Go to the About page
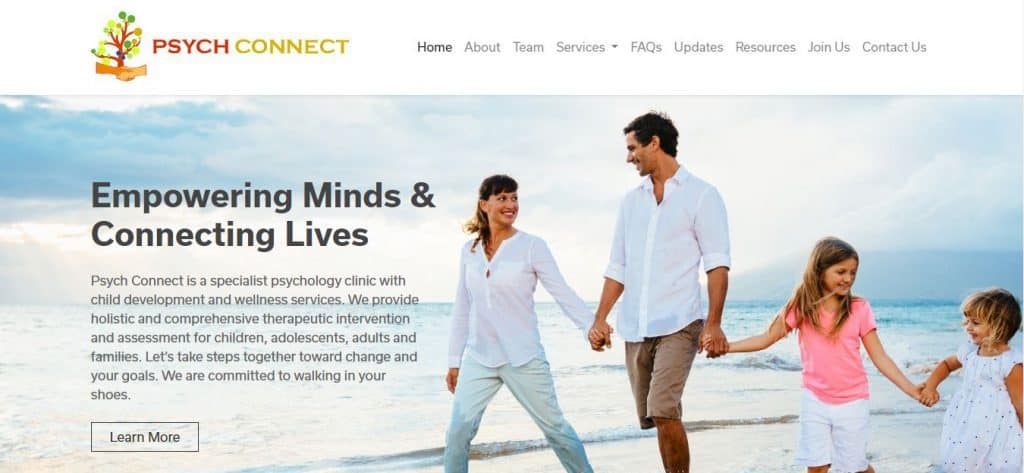Viewport: 1024px width, 473px height. (482, 47)
